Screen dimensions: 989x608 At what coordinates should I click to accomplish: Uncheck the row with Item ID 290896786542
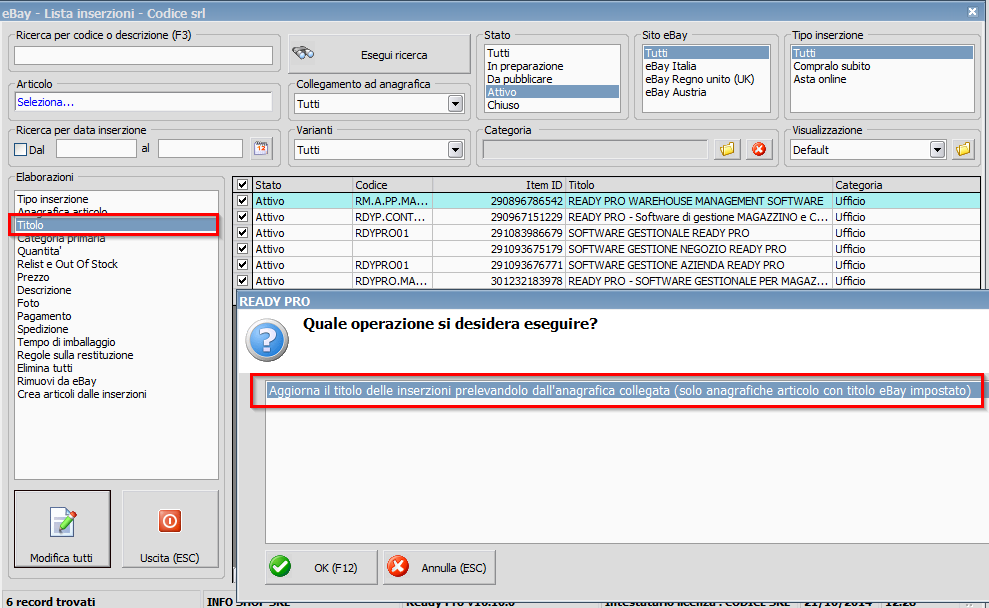pos(242,201)
